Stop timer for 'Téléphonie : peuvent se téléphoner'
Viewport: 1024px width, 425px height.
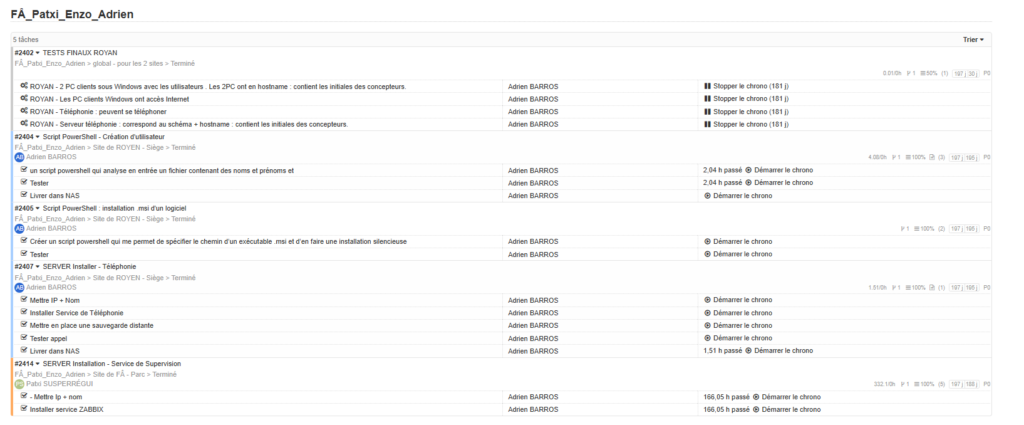click(x=746, y=112)
